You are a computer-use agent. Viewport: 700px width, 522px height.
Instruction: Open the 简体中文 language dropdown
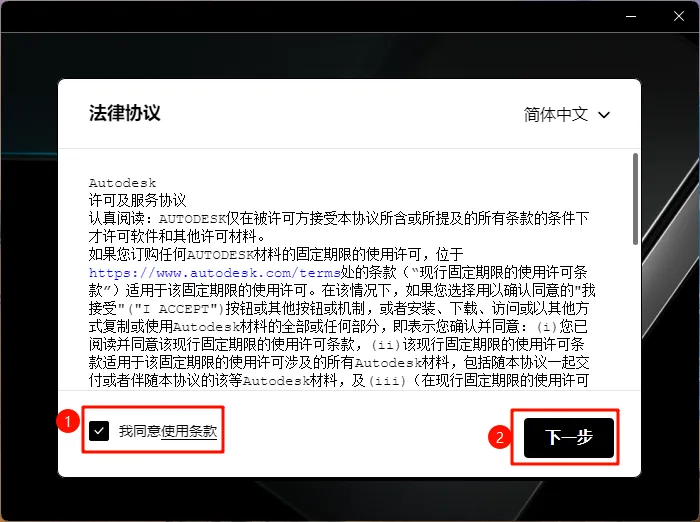point(567,115)
